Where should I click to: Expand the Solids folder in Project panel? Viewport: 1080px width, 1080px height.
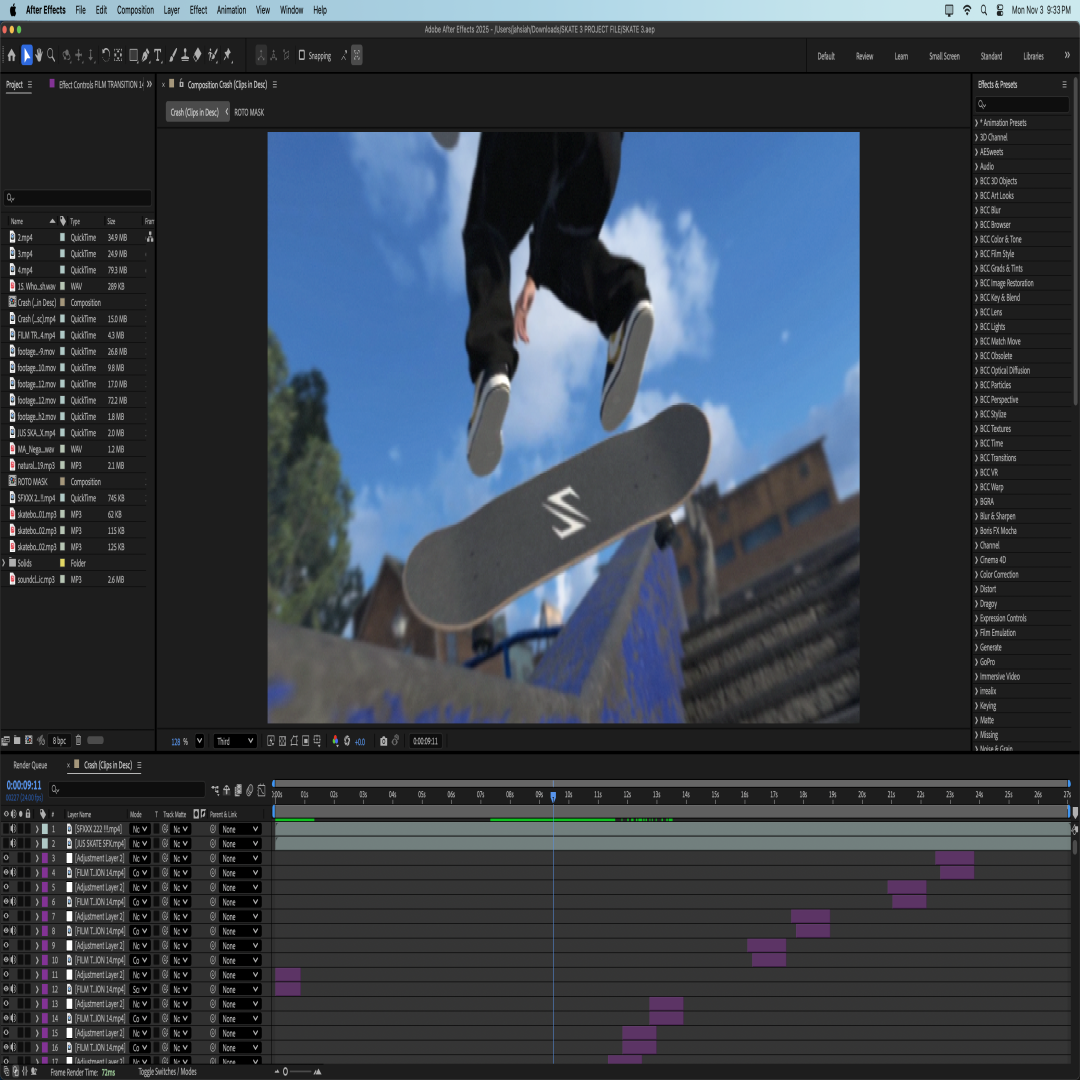pos(3,563)
